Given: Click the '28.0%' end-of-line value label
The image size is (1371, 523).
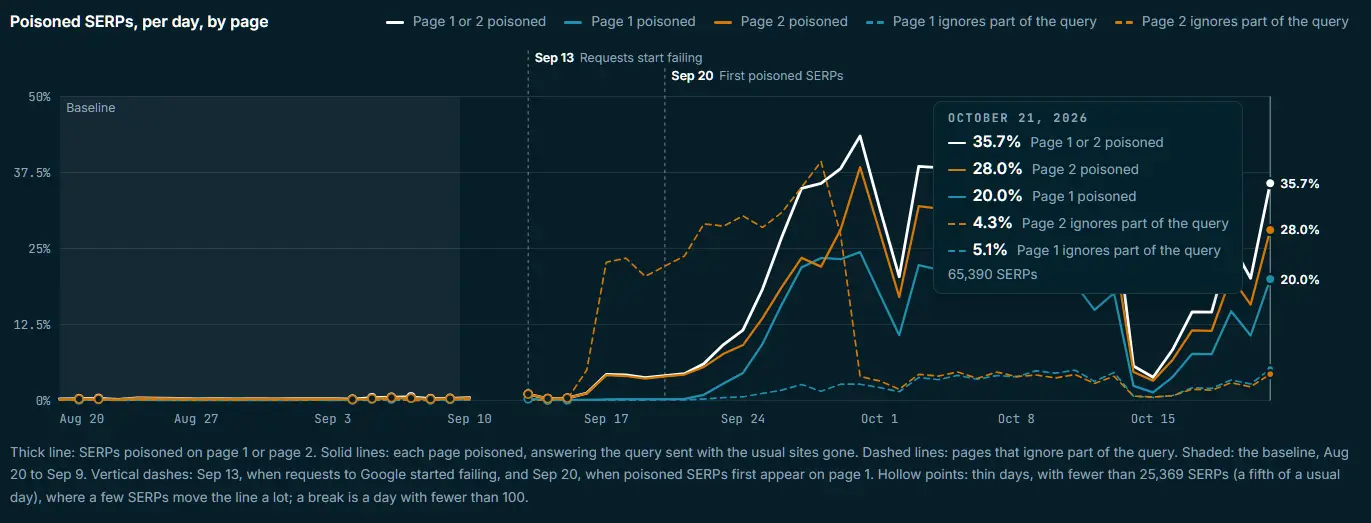Looking at the screenshot, I should point(1300,230).
